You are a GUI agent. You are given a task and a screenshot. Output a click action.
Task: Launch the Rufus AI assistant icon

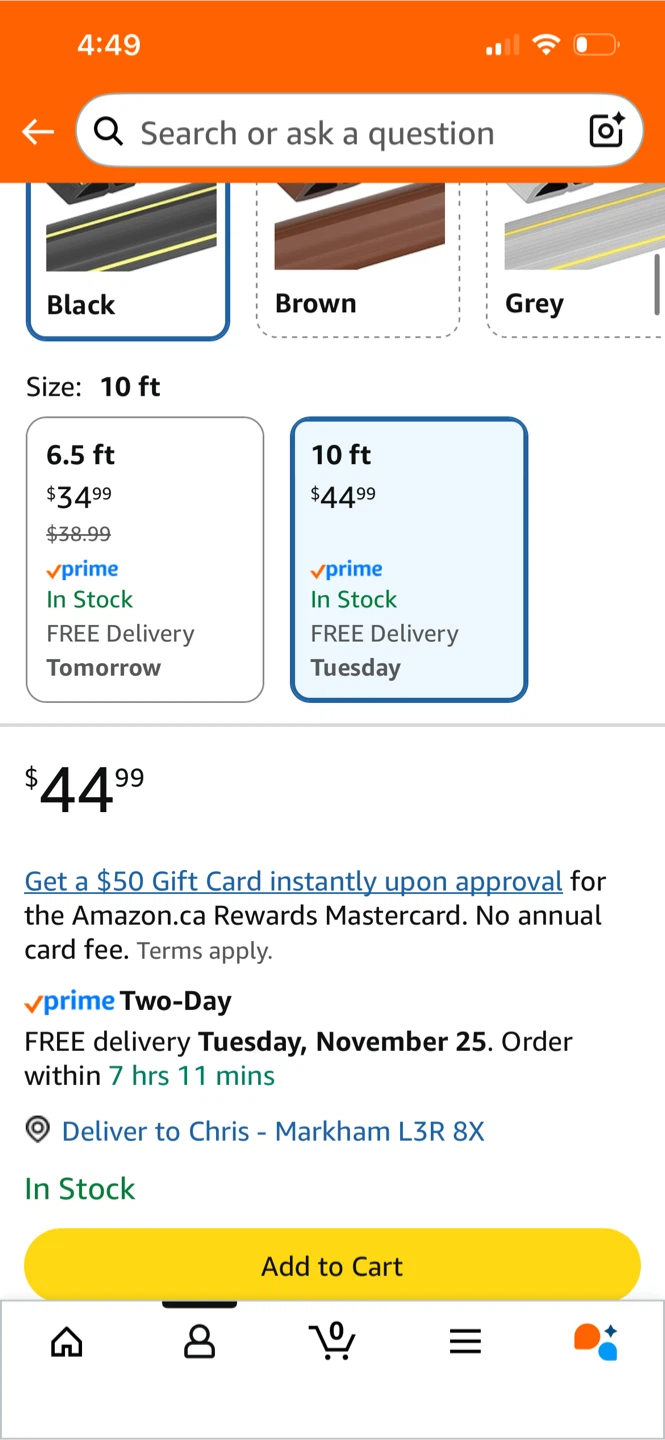[596, 1341]
